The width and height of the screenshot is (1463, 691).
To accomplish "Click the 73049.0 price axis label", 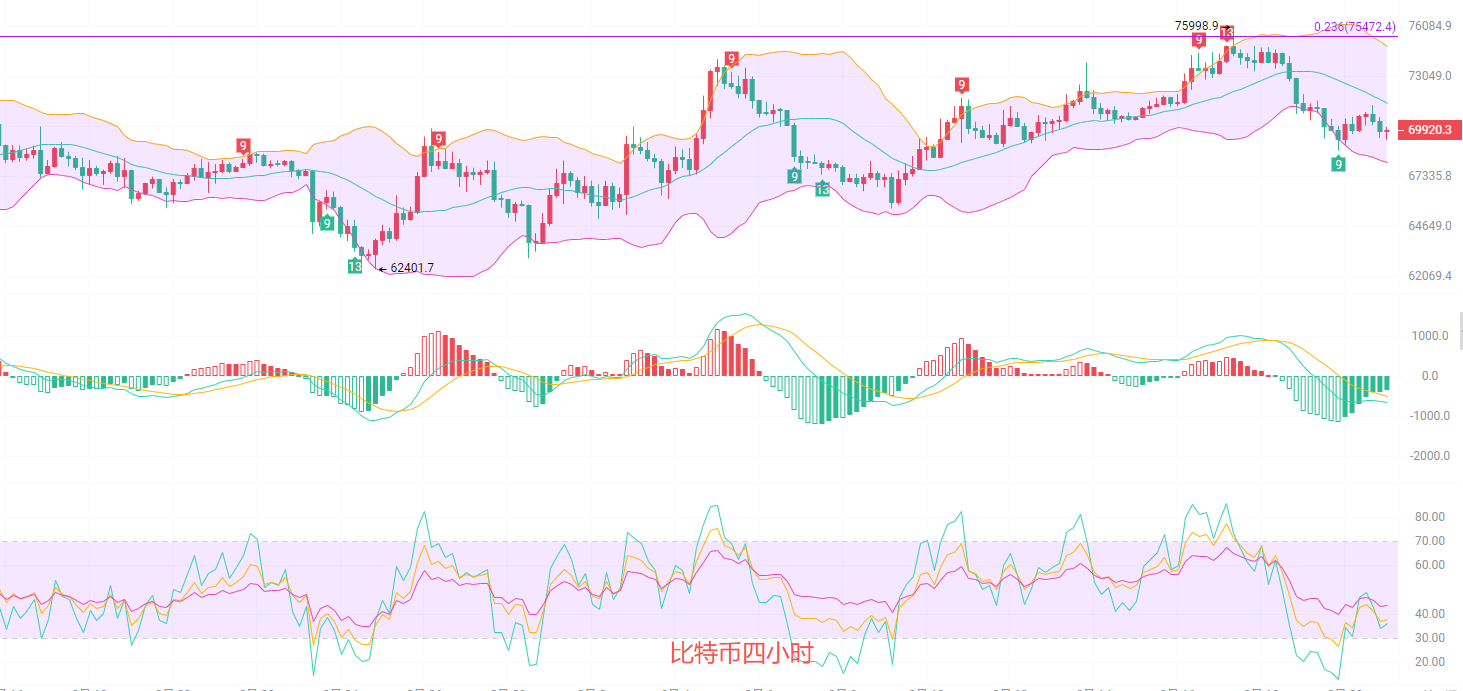I will point(1430,76).
